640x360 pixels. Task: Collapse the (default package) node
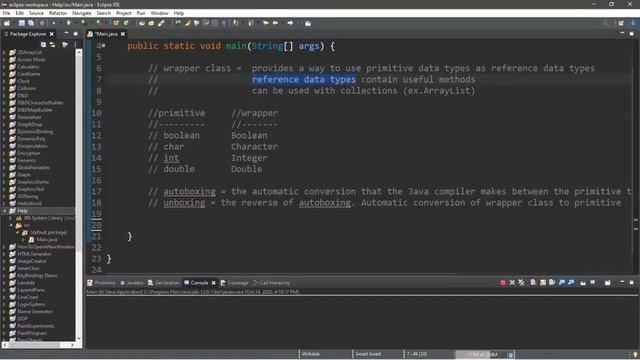(18, 232)
